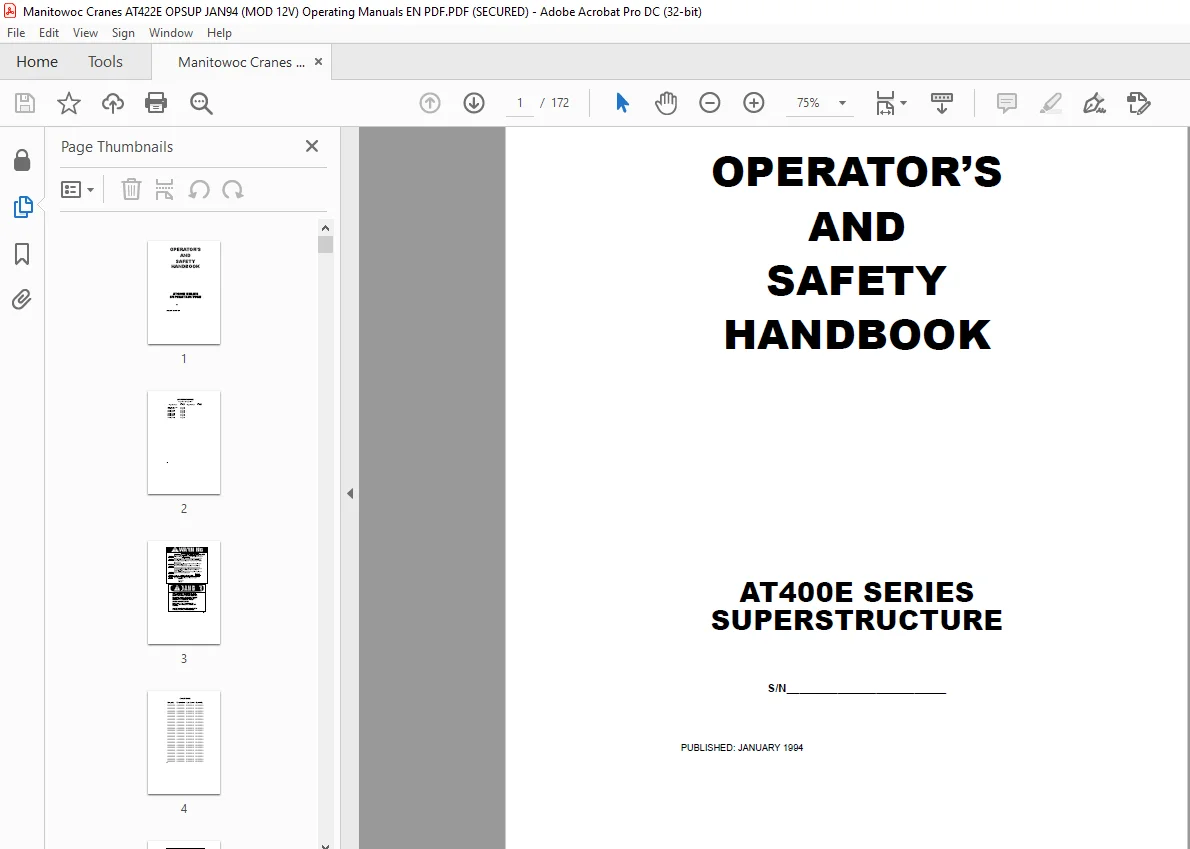The height and width of the screenshot is (849, 1190).
Task: Go to next page arrow
Action: [474, 103]
